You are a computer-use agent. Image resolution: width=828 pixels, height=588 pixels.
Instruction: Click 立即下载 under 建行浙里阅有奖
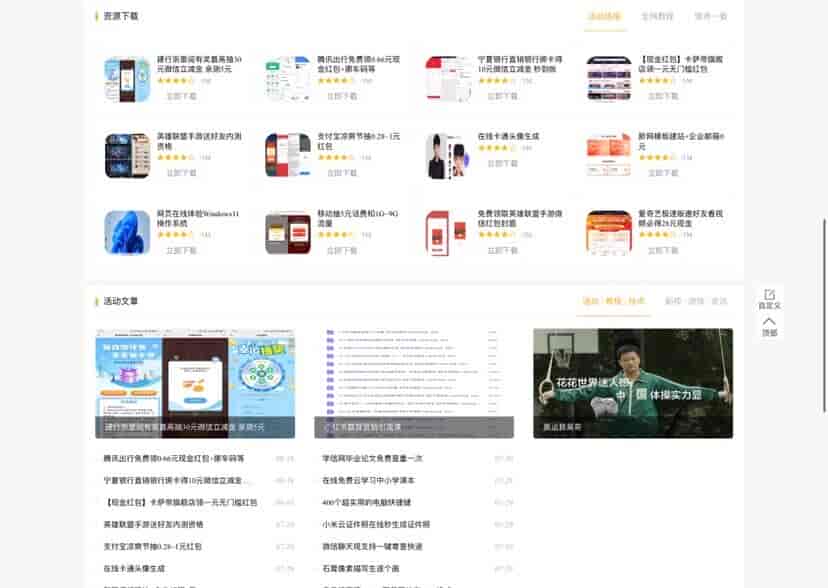pyautogui.click(x=181, y=96)
